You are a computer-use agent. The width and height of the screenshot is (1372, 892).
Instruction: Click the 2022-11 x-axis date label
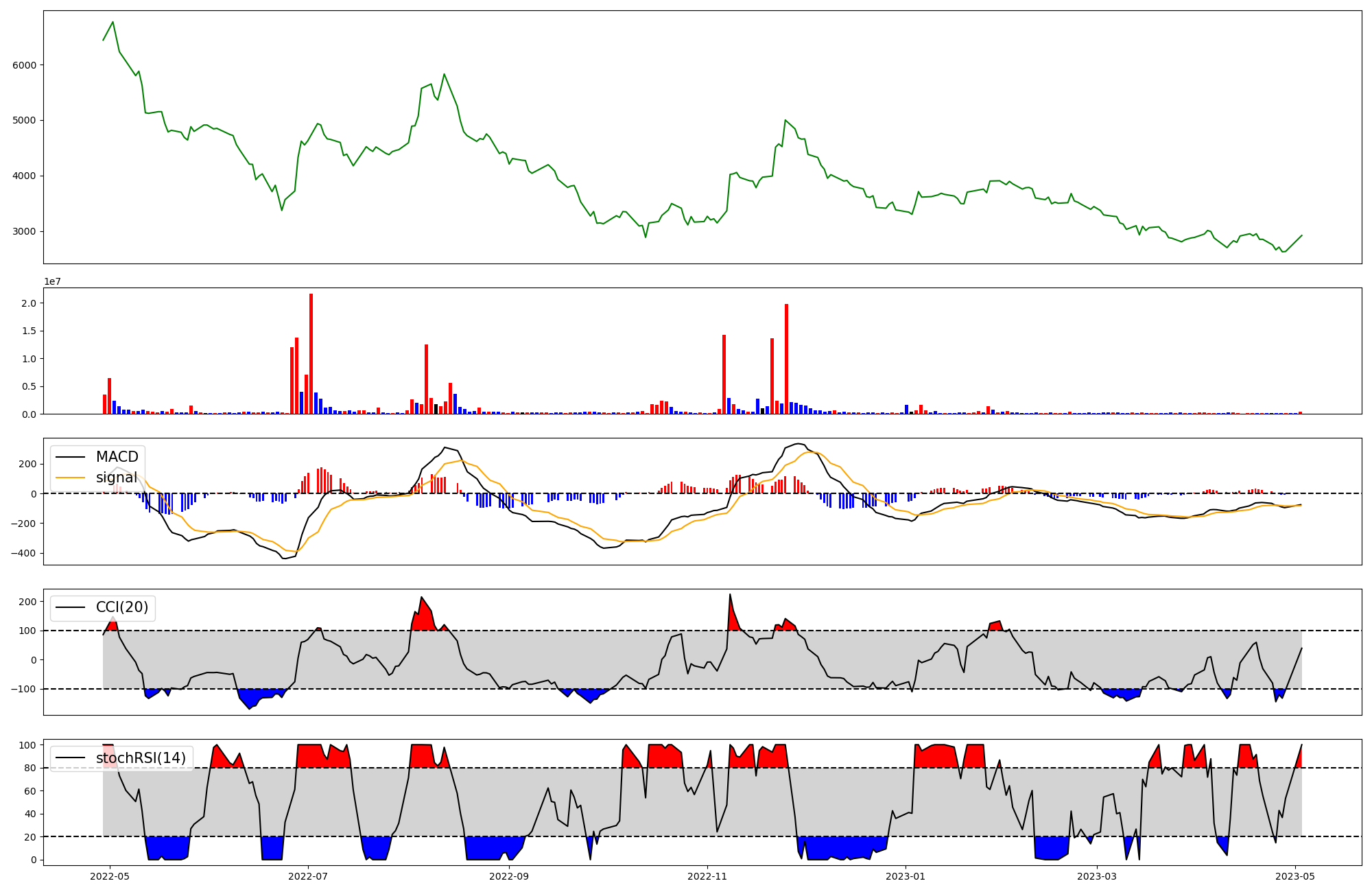pyautogui.click(x=707, y=876)
